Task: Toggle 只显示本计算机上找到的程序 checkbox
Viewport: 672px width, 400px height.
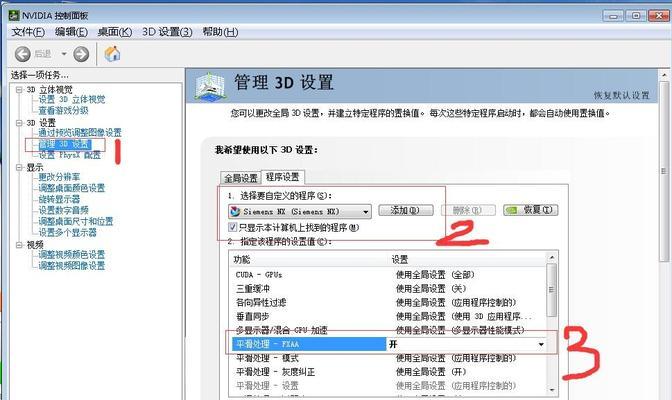Action: click(233, 227)
